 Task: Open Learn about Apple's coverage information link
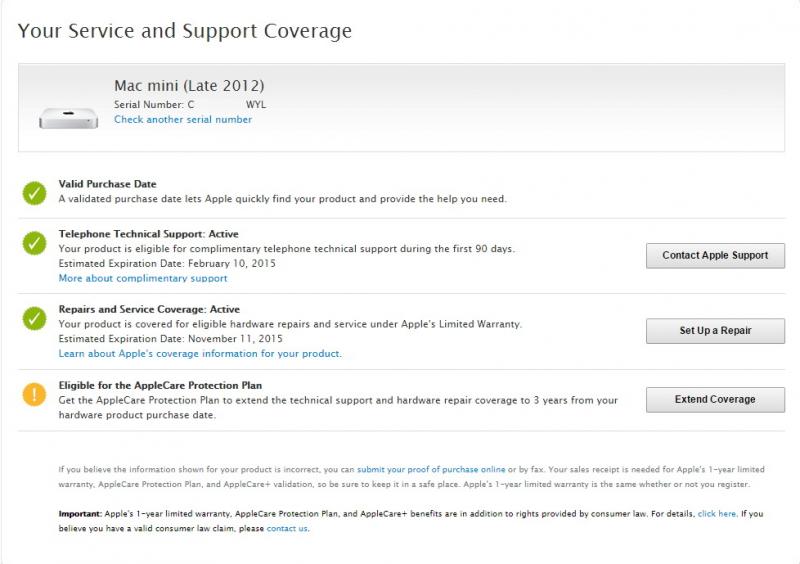[200, 354]
